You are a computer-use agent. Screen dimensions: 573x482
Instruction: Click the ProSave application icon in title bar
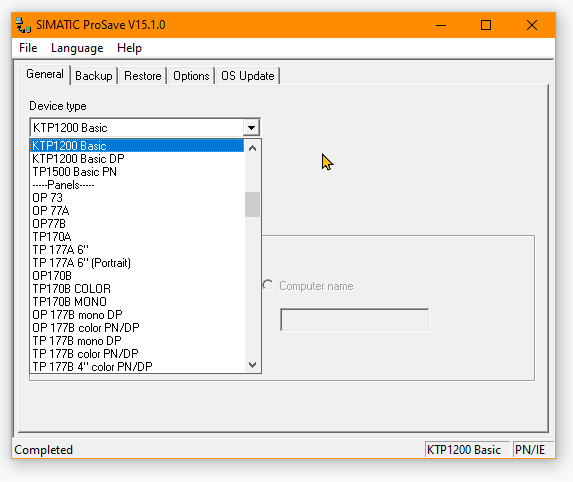23,25
